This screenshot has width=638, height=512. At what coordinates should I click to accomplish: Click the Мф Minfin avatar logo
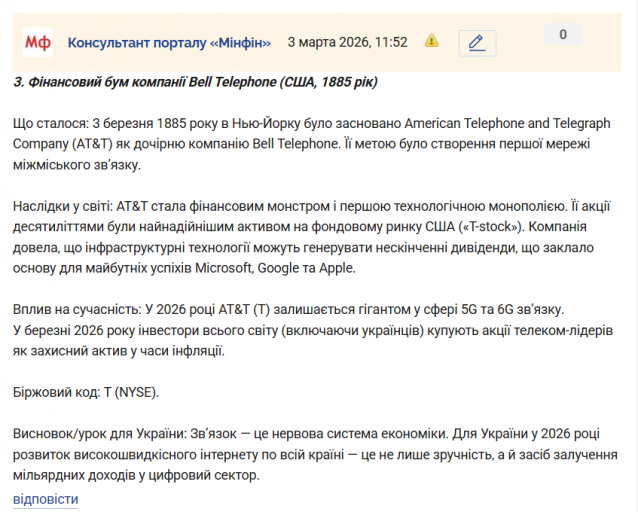pyautogui.click(x=37, y=42)
